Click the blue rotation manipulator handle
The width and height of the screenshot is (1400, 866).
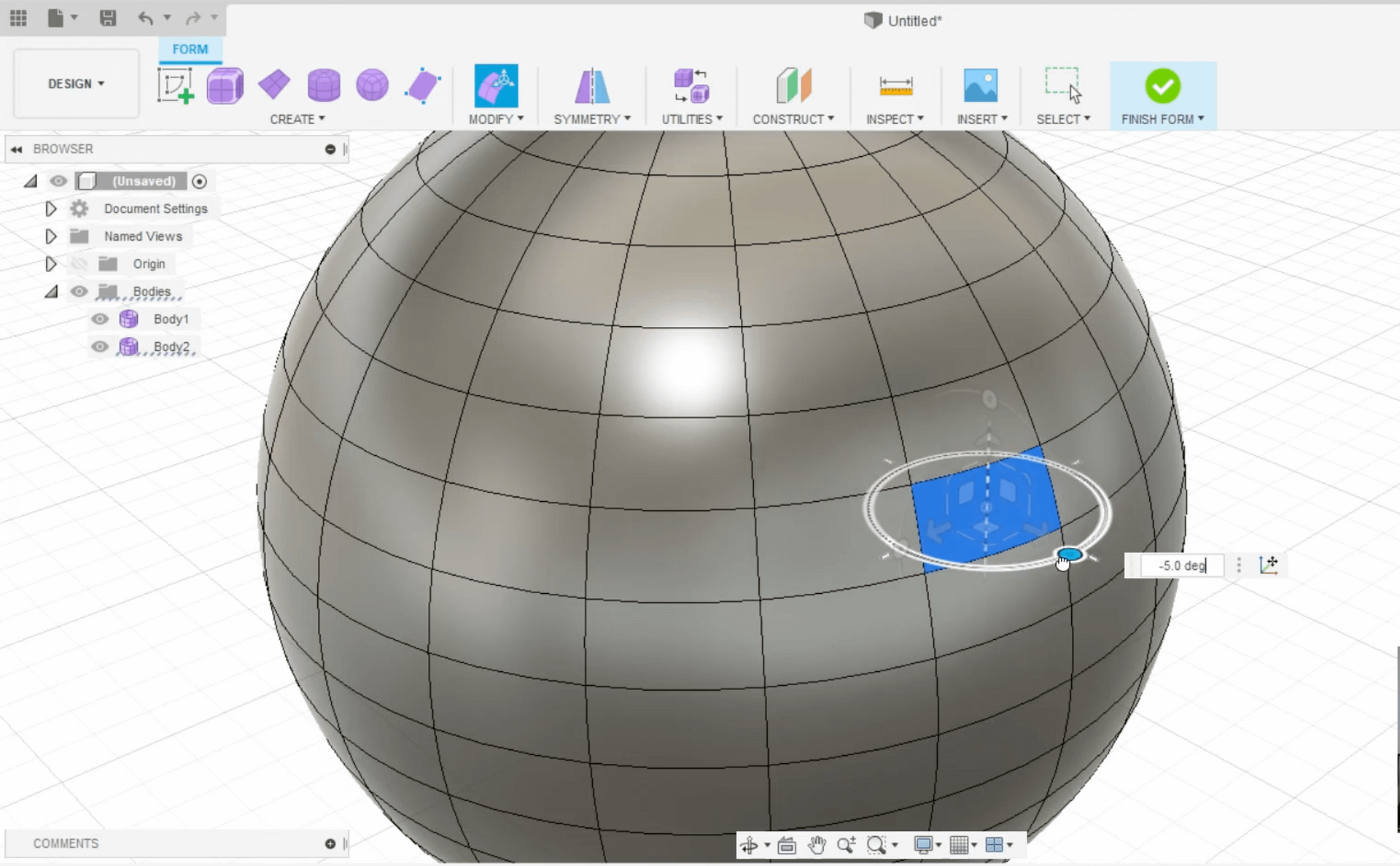tap(1069, 554)
